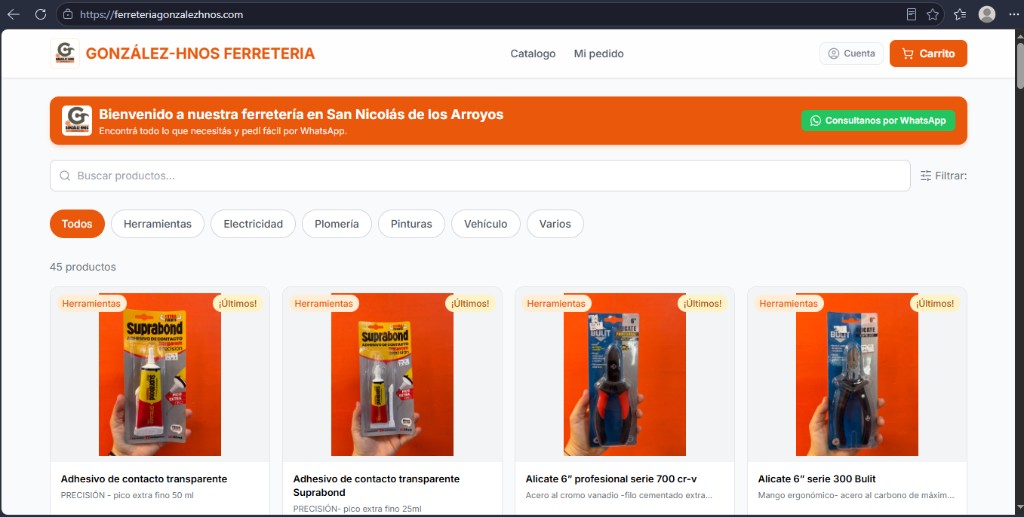1024x517 pixels.
Task: Open browser profile avatar
Action: (x=987, y=14)
